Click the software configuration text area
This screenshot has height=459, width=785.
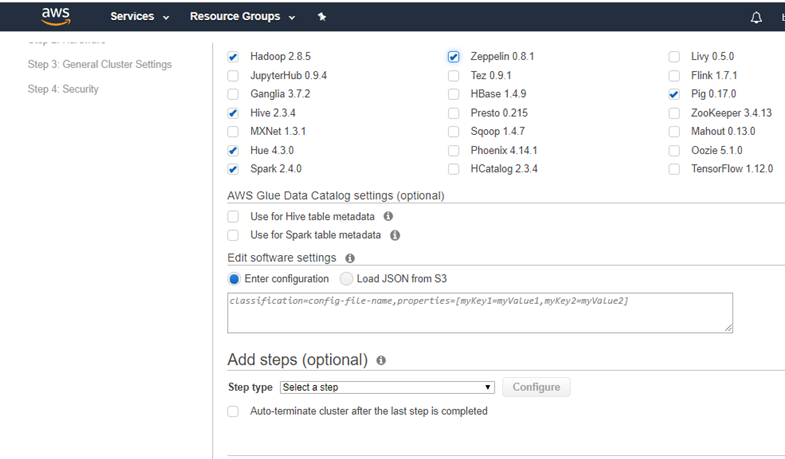click(480, 313)
